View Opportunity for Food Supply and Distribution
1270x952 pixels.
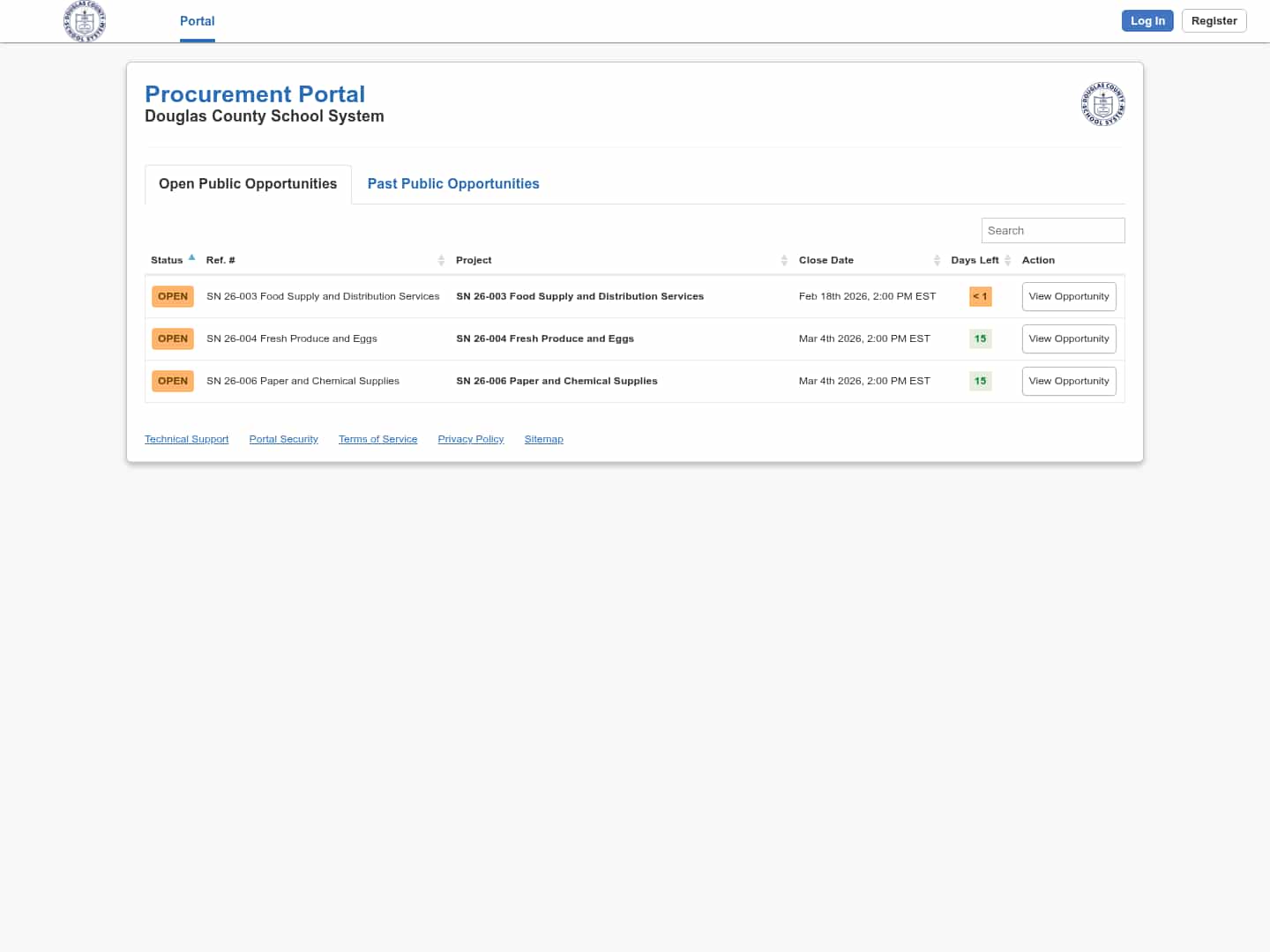pos(1068,296)
